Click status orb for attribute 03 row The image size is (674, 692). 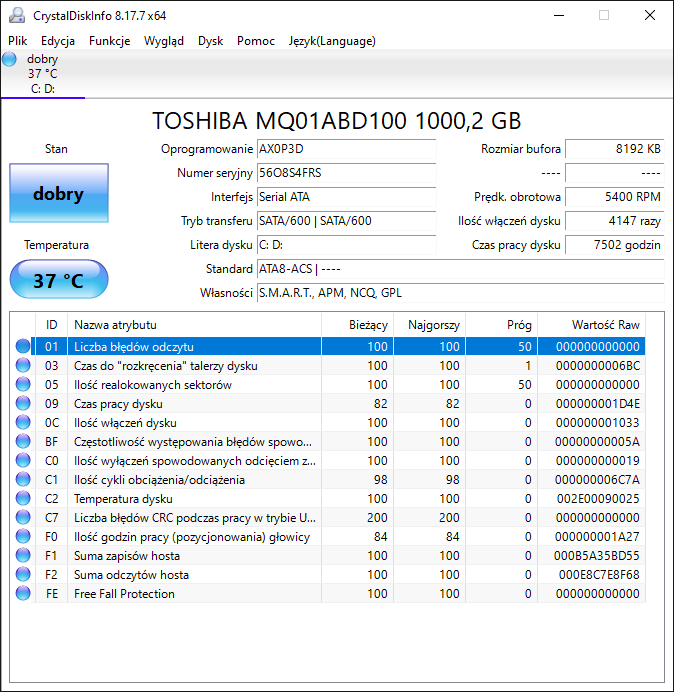point(23,365)
